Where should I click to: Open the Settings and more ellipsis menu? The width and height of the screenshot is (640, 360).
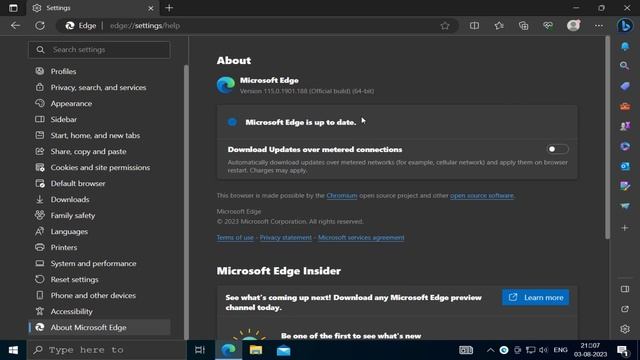point(598,26)
